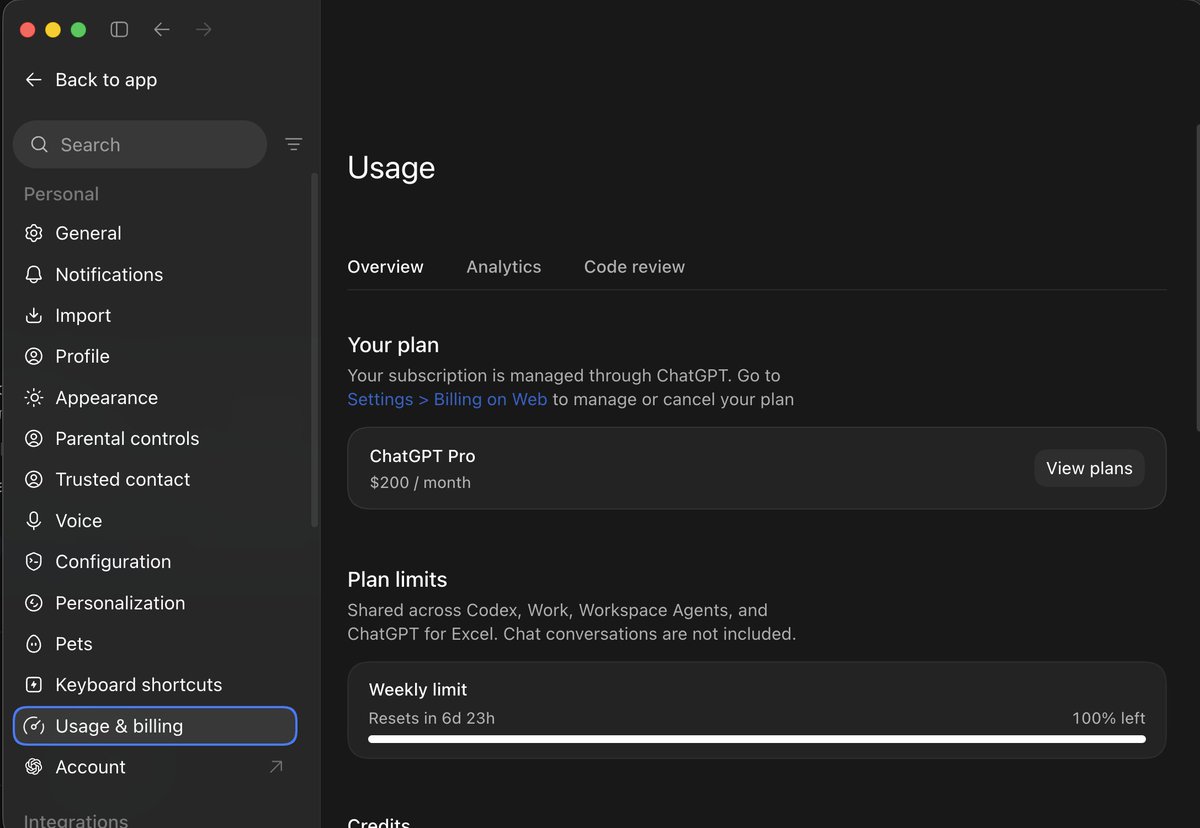
Task: Click the General gear icon
Action: pos(34,233)
